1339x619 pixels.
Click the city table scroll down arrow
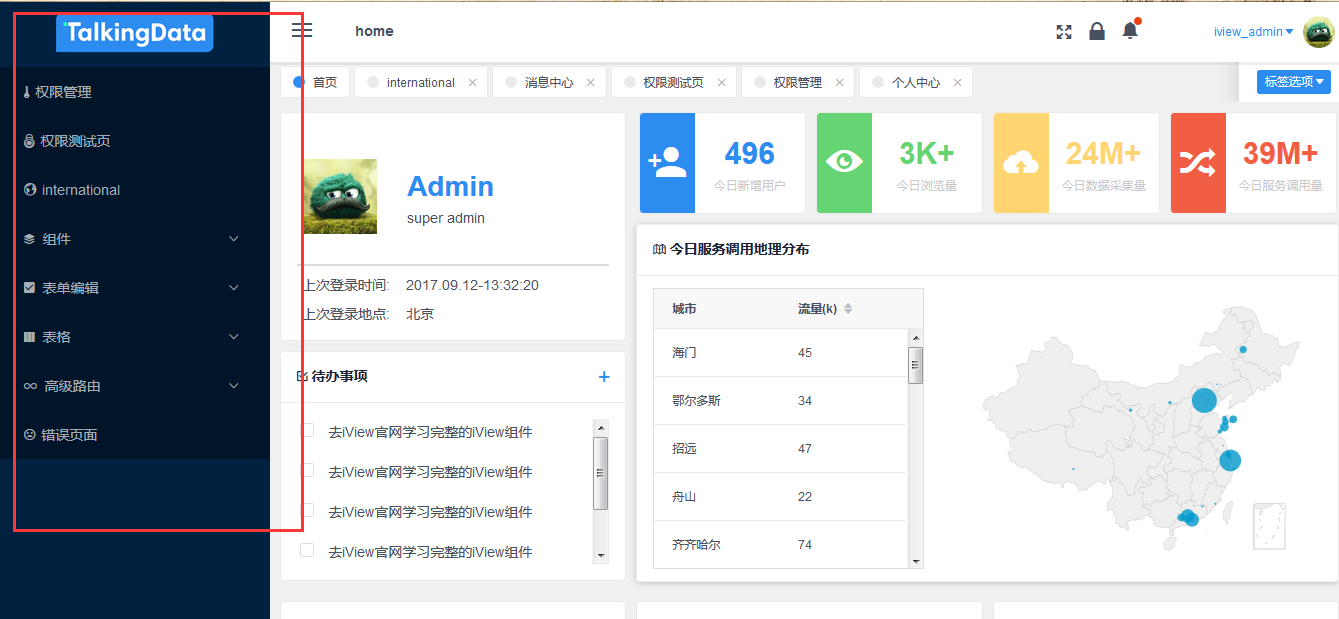915,561
